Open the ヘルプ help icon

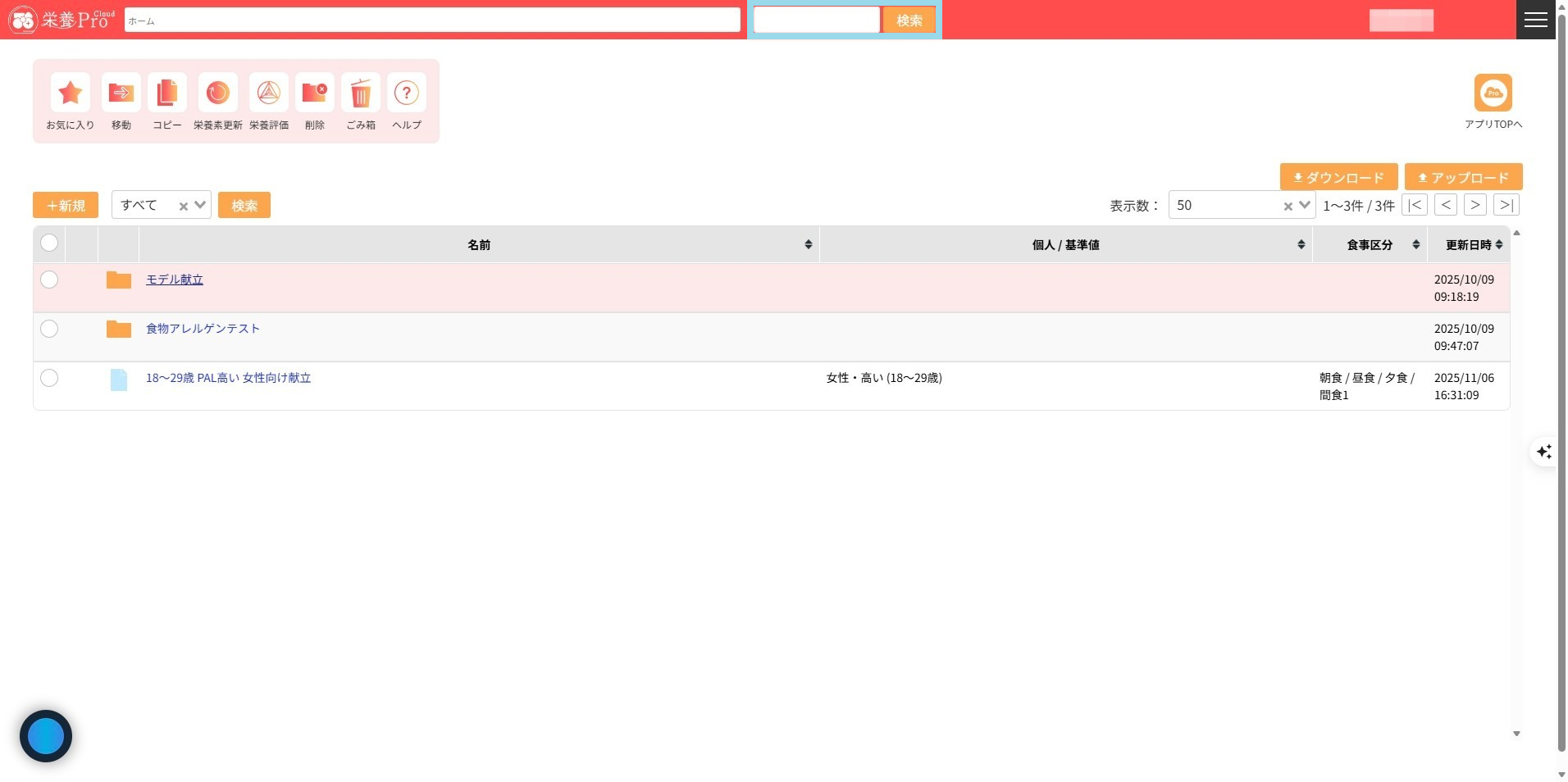(407, 93)
